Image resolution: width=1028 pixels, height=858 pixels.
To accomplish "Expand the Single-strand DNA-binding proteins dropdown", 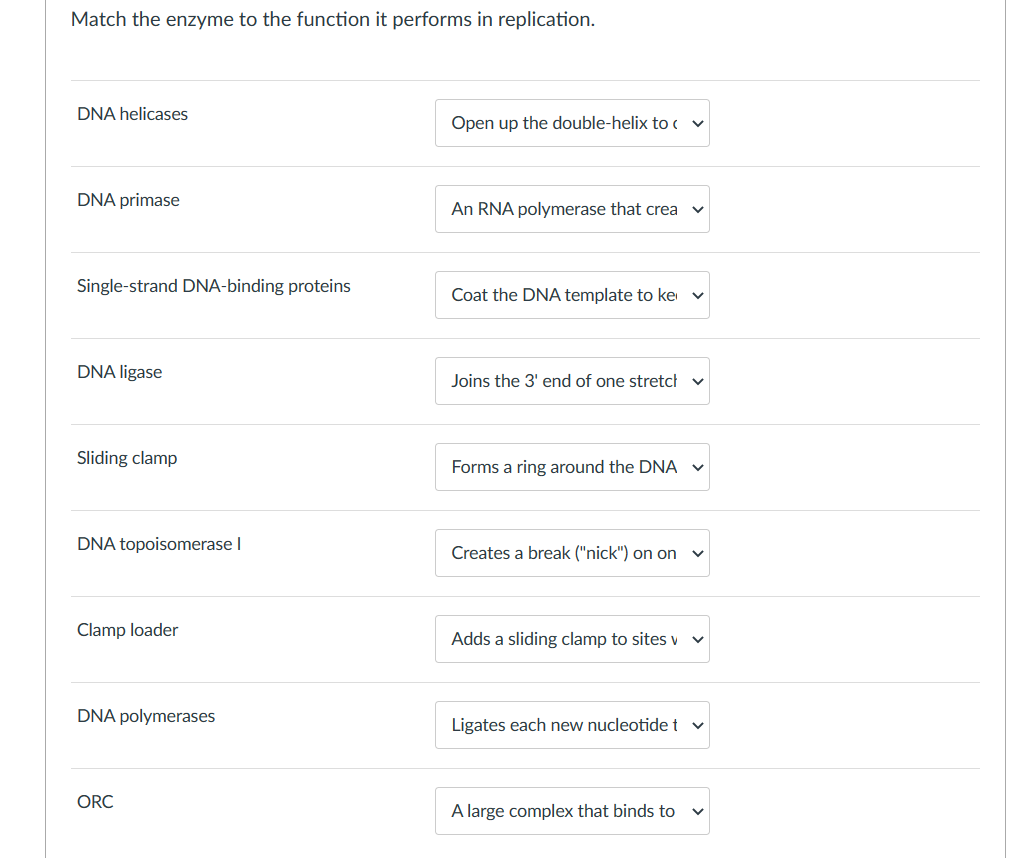I will [571, 295].
